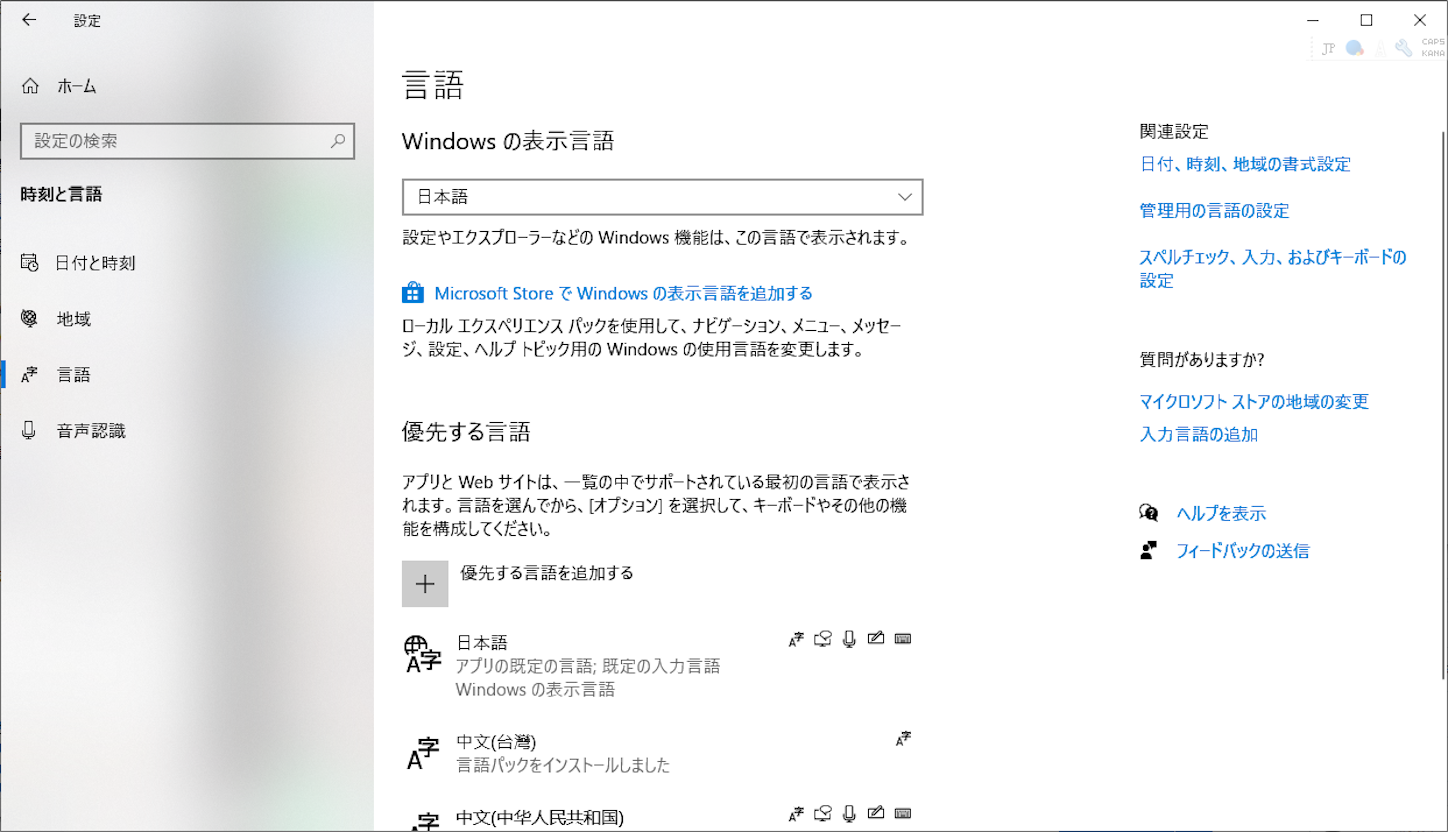Screen dimensions: 1448x832
Task: Open Microsoft Store で表示言語を追加する link
Action: point(622,292)
